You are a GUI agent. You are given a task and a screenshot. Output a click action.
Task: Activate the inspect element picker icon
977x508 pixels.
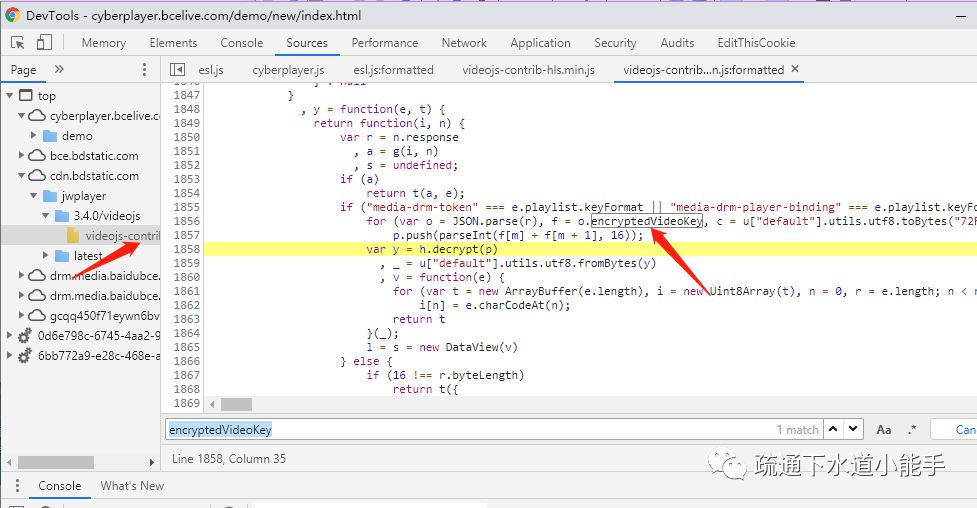(17, 42)
